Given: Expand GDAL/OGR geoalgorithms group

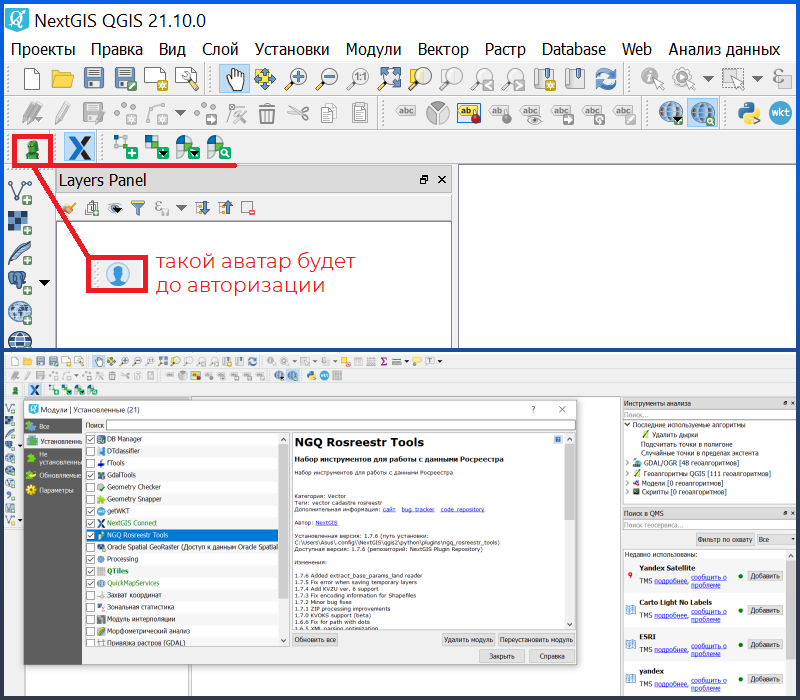Looking at the screenshot, I should coord(628,463).
